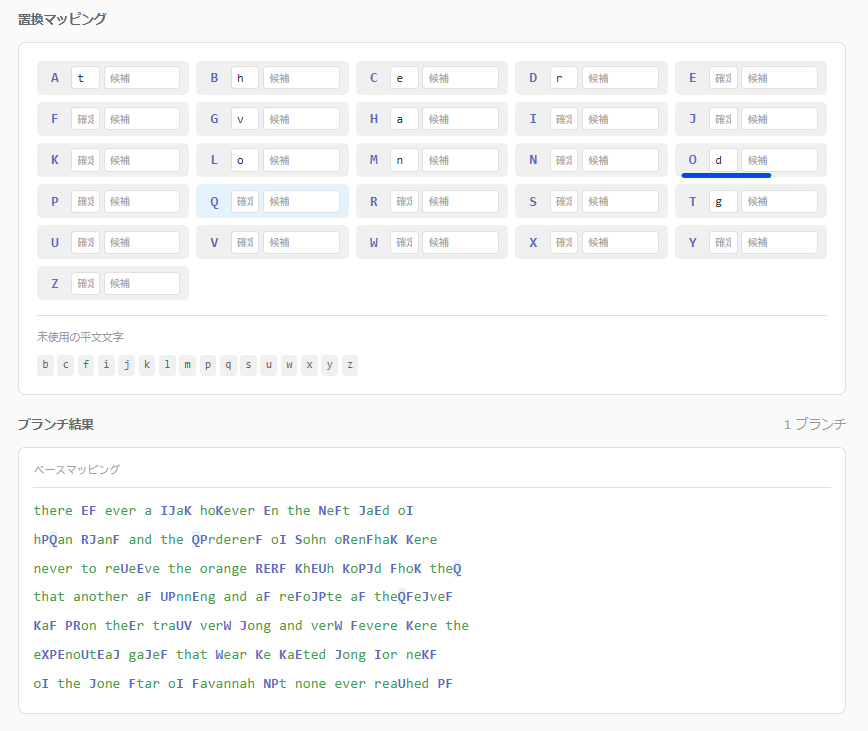The height and width of the screenshot is (731, 868).
Task: Select the confirmed field containing 'd' for O
Action: [x=723, y=160]
